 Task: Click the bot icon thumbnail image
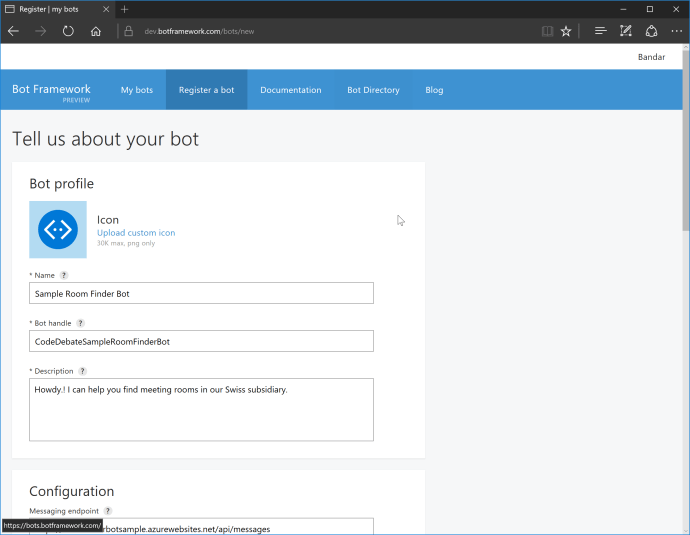point(58,230)
